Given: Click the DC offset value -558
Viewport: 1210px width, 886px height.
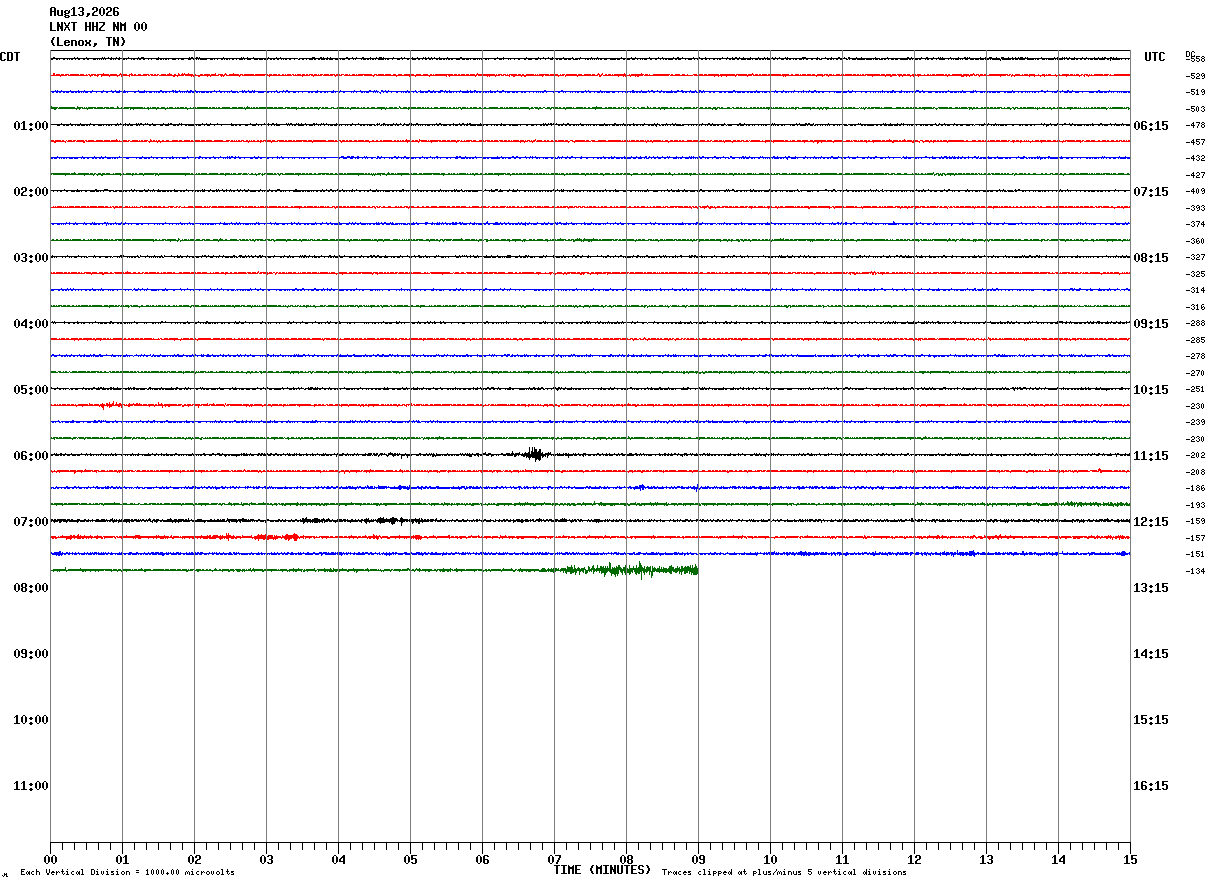Looking at the screenshot, I should [x=1195, y=59].
